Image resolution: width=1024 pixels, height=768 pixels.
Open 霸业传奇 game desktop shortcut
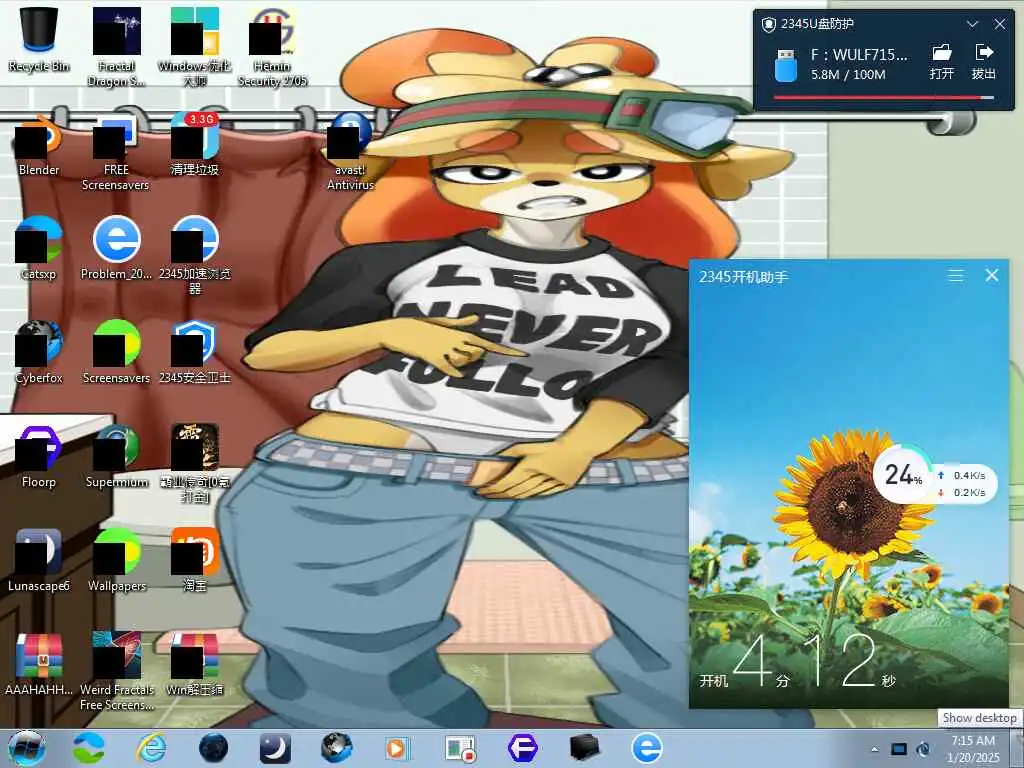(195, 464)
